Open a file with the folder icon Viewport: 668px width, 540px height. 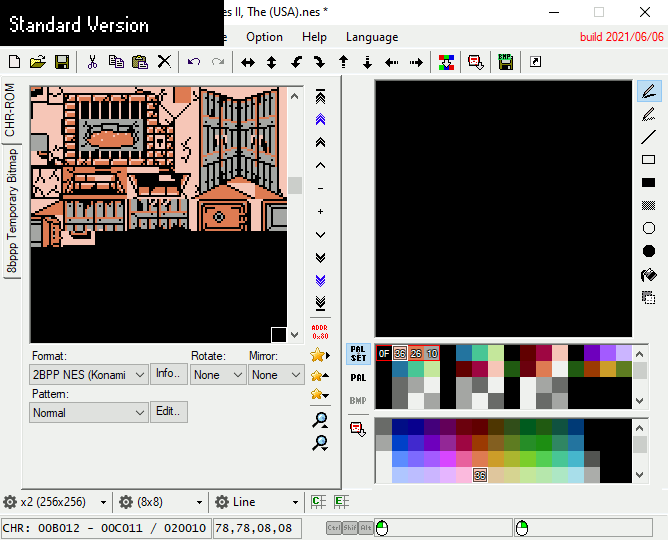pyautogui.click(x=38, y=62)
